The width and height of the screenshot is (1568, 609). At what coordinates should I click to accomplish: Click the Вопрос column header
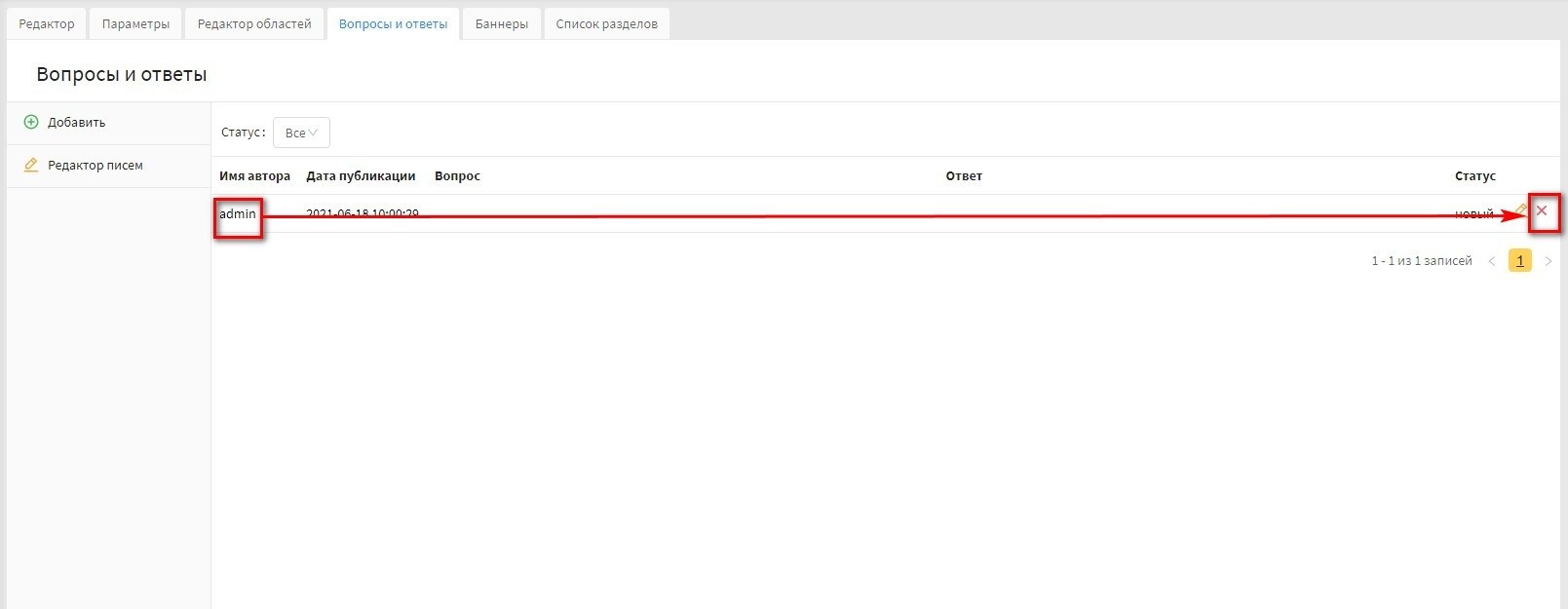tap(457, 176)
